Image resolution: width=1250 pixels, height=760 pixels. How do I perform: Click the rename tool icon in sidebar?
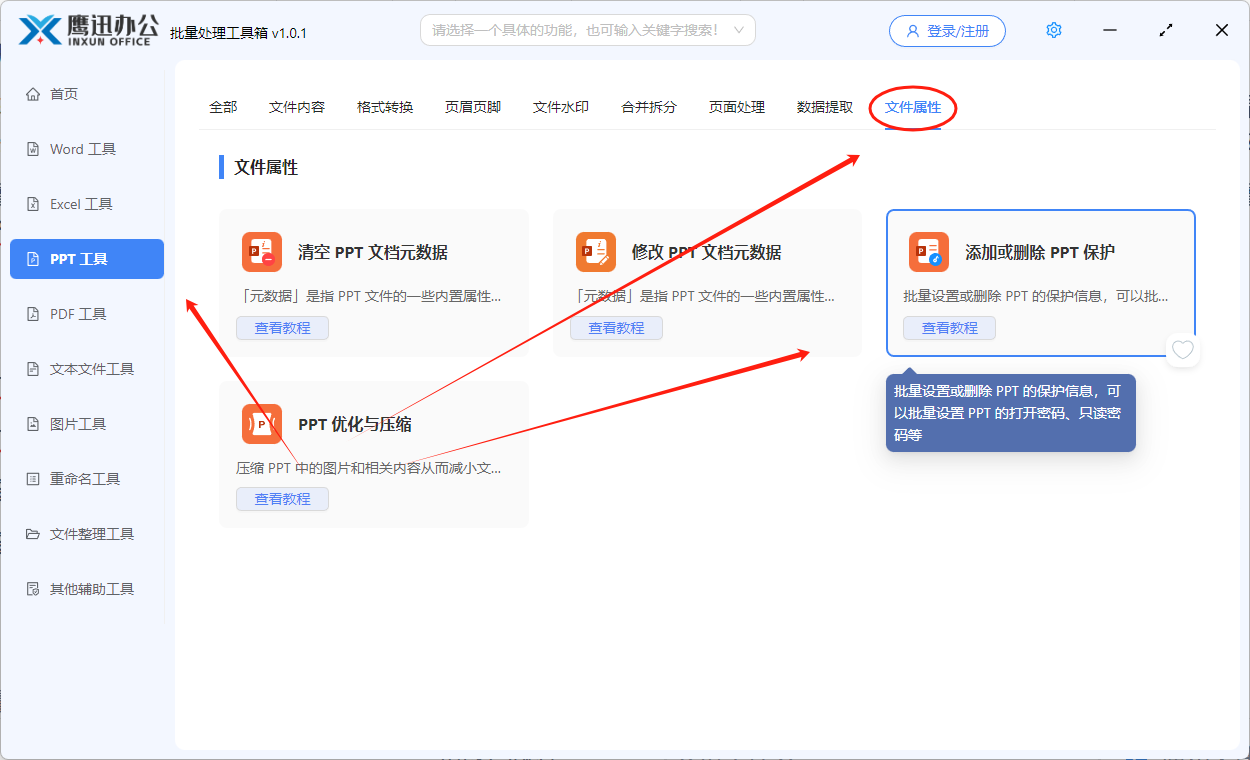click(33, 479)
